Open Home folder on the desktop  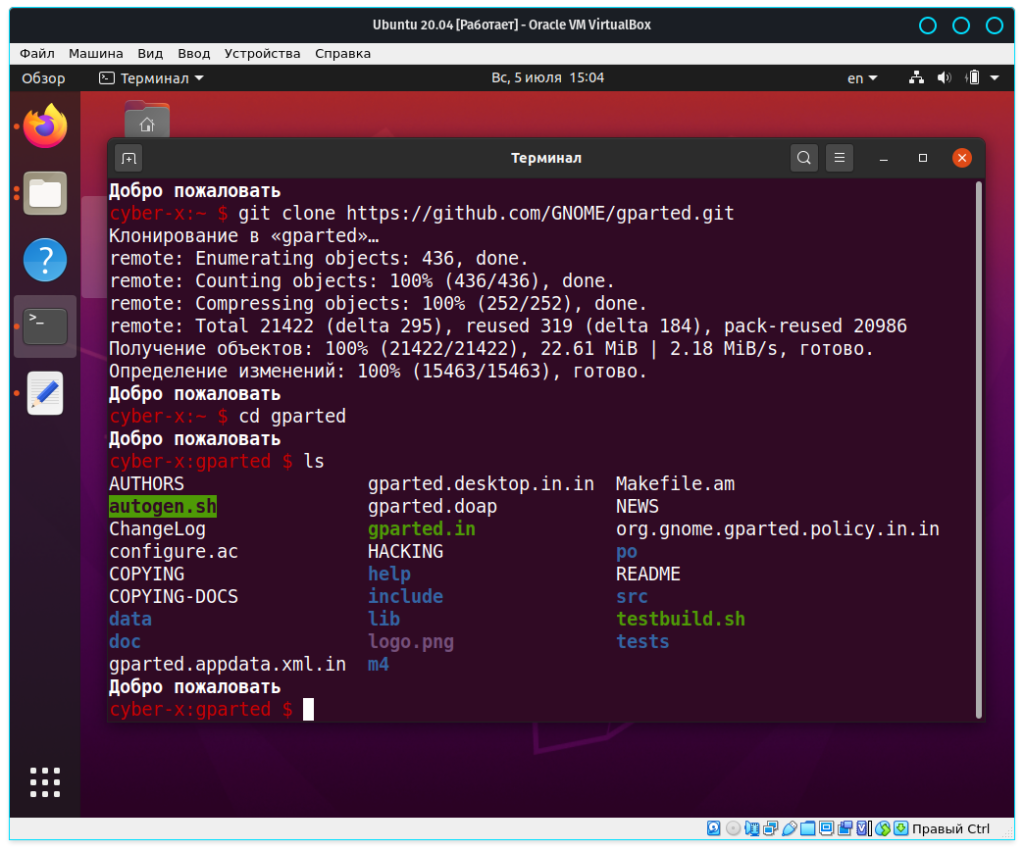tap(147, 121)
